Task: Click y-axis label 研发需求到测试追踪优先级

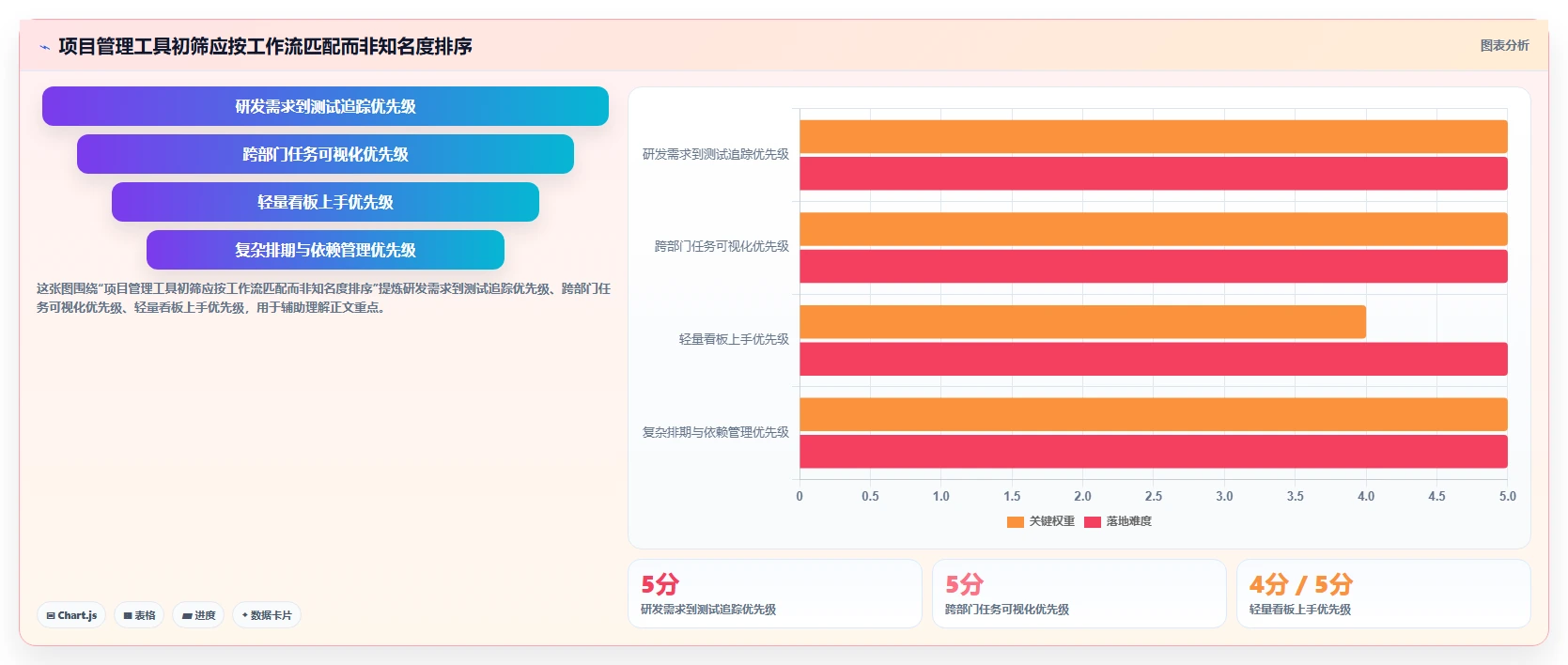Action: point(716,154)
